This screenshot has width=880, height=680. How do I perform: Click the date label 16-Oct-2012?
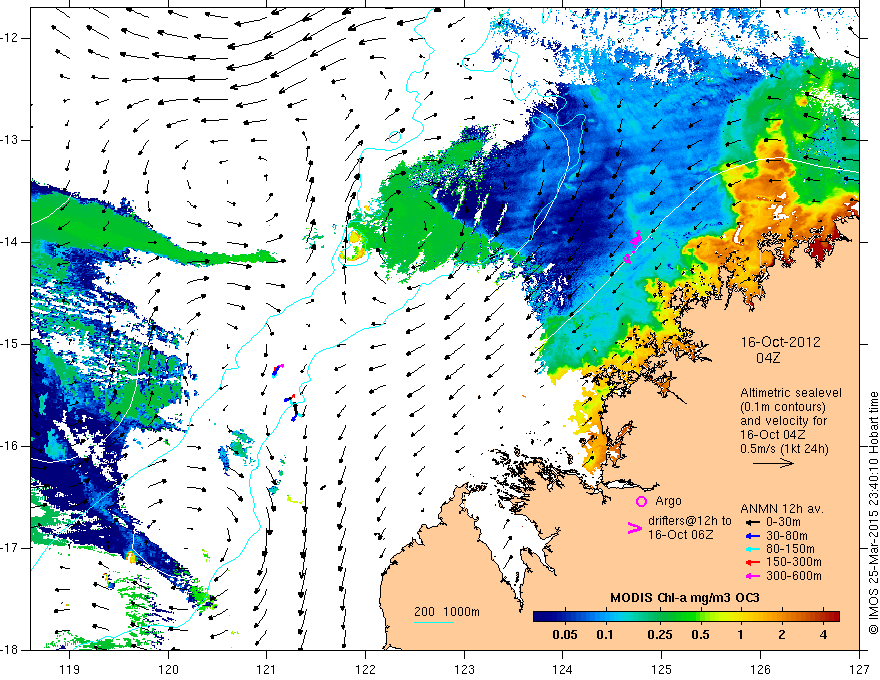click(780, 342)
